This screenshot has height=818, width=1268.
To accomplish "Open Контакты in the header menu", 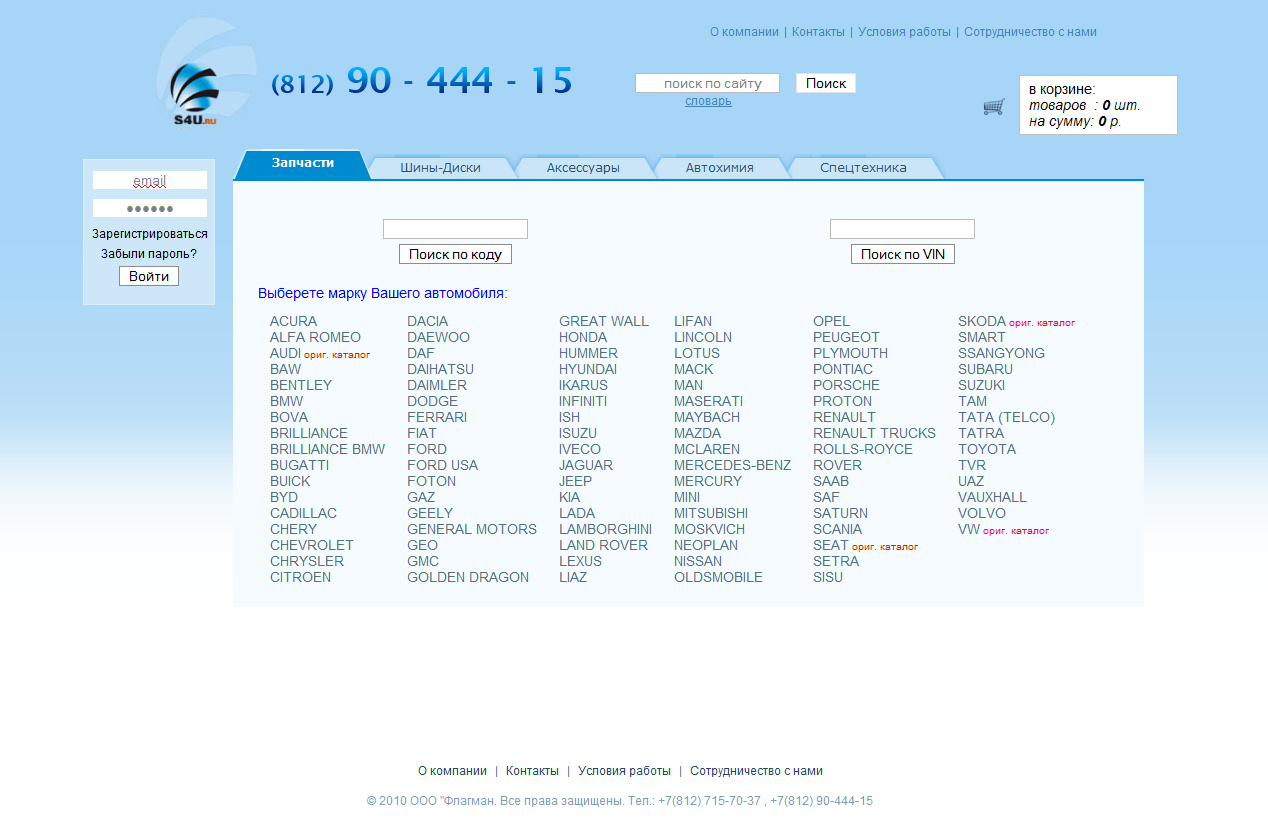I will 818,32.
